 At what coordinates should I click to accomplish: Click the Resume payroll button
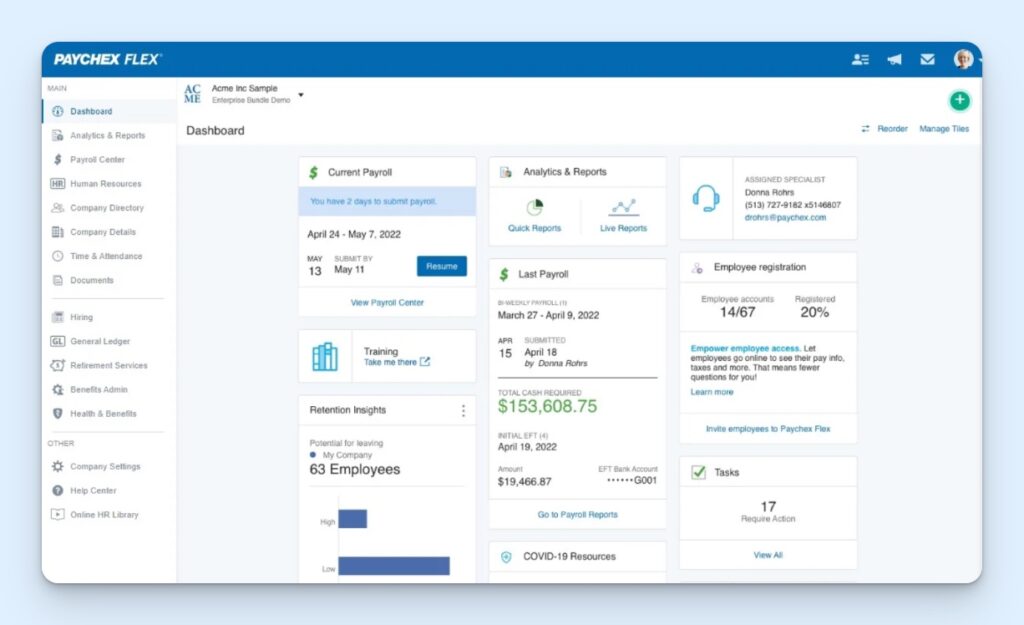point(441,266)
